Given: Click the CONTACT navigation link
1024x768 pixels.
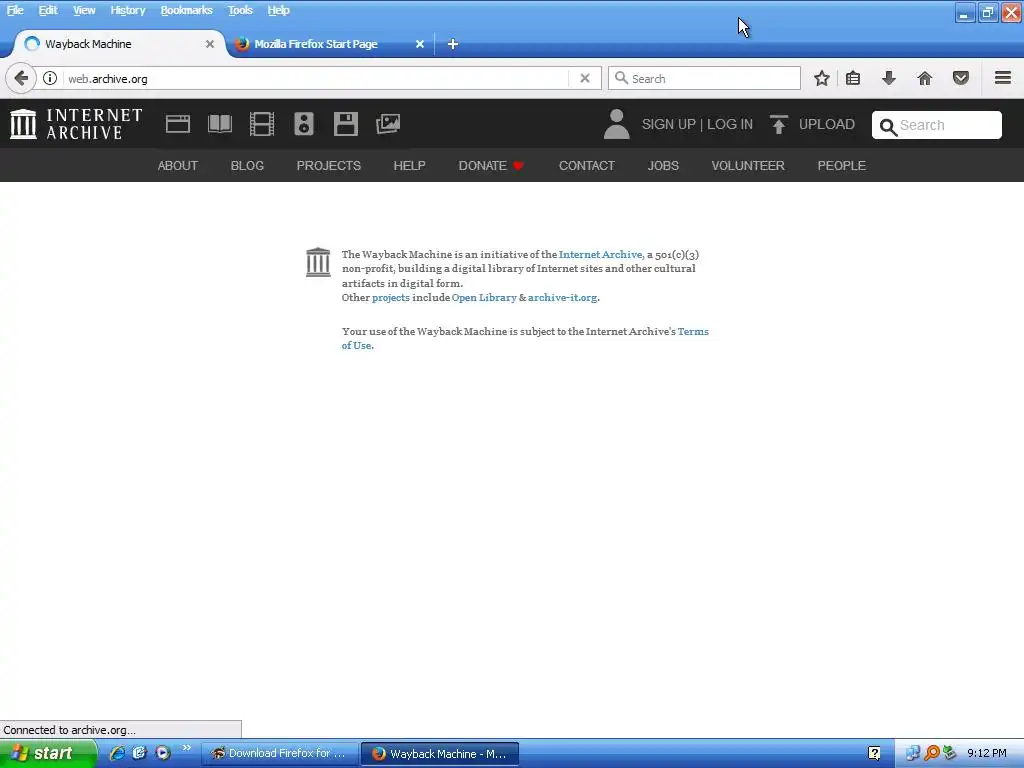Looking at the screenshot, I should pos(586,166).
